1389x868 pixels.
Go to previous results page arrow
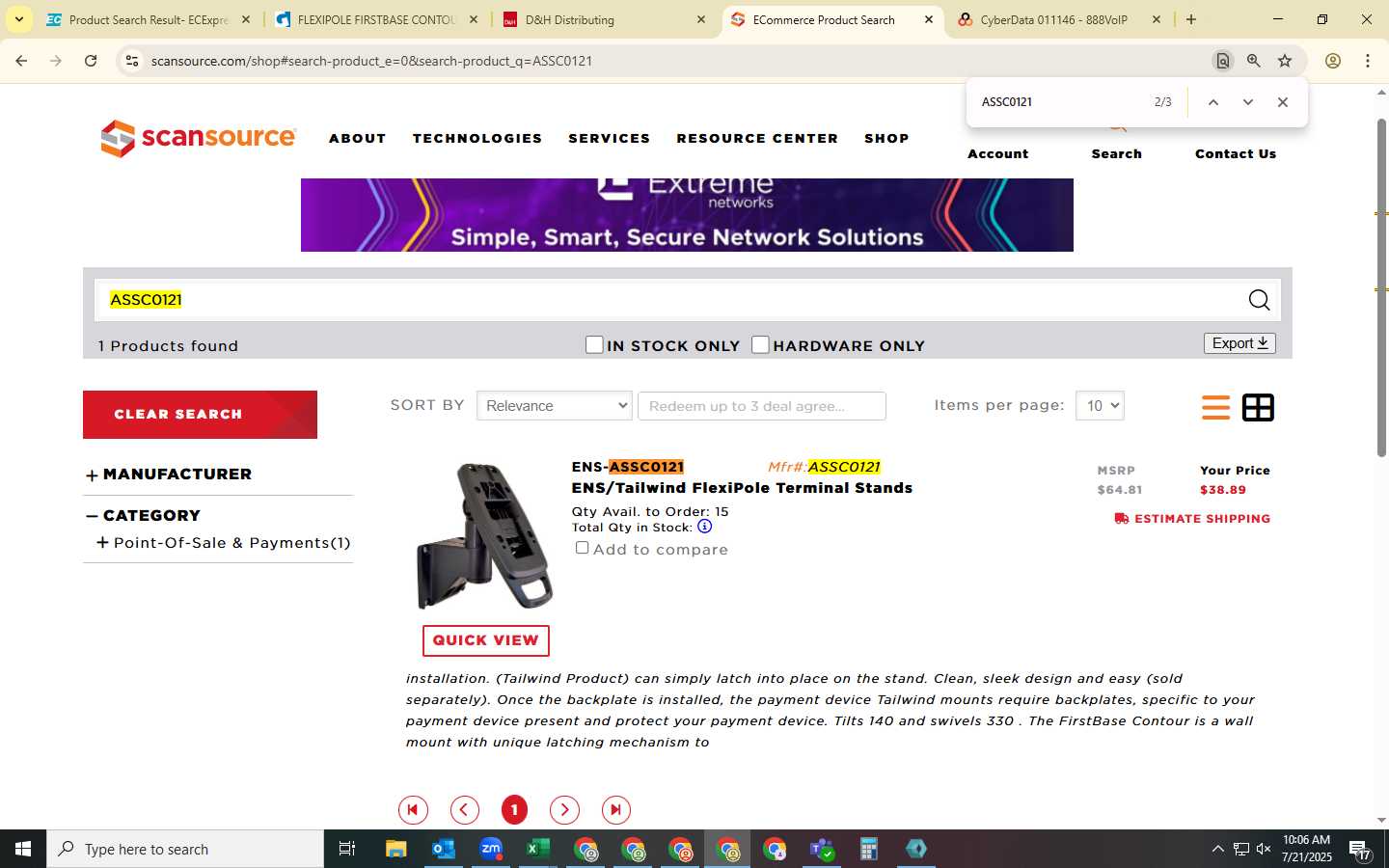pyautogui.click(x=465, y=810)
